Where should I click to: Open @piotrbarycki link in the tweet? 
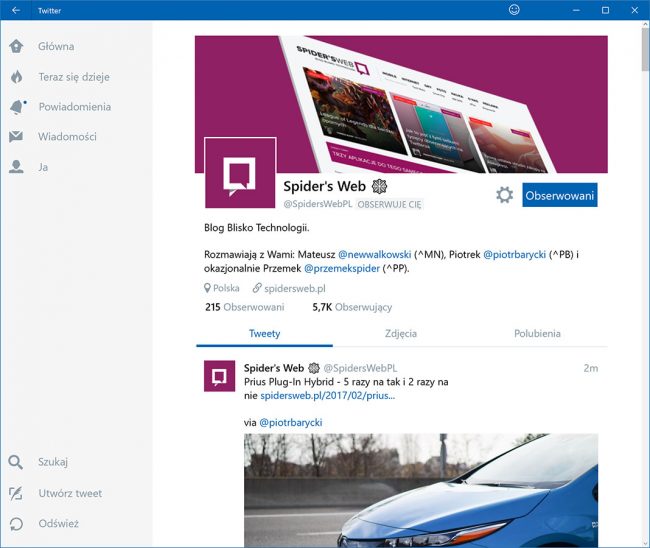pyautogui.click(x=291, y=422)
